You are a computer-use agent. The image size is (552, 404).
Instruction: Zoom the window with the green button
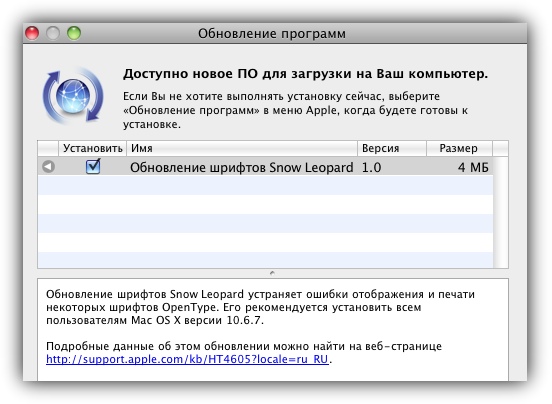coord(74,33)
